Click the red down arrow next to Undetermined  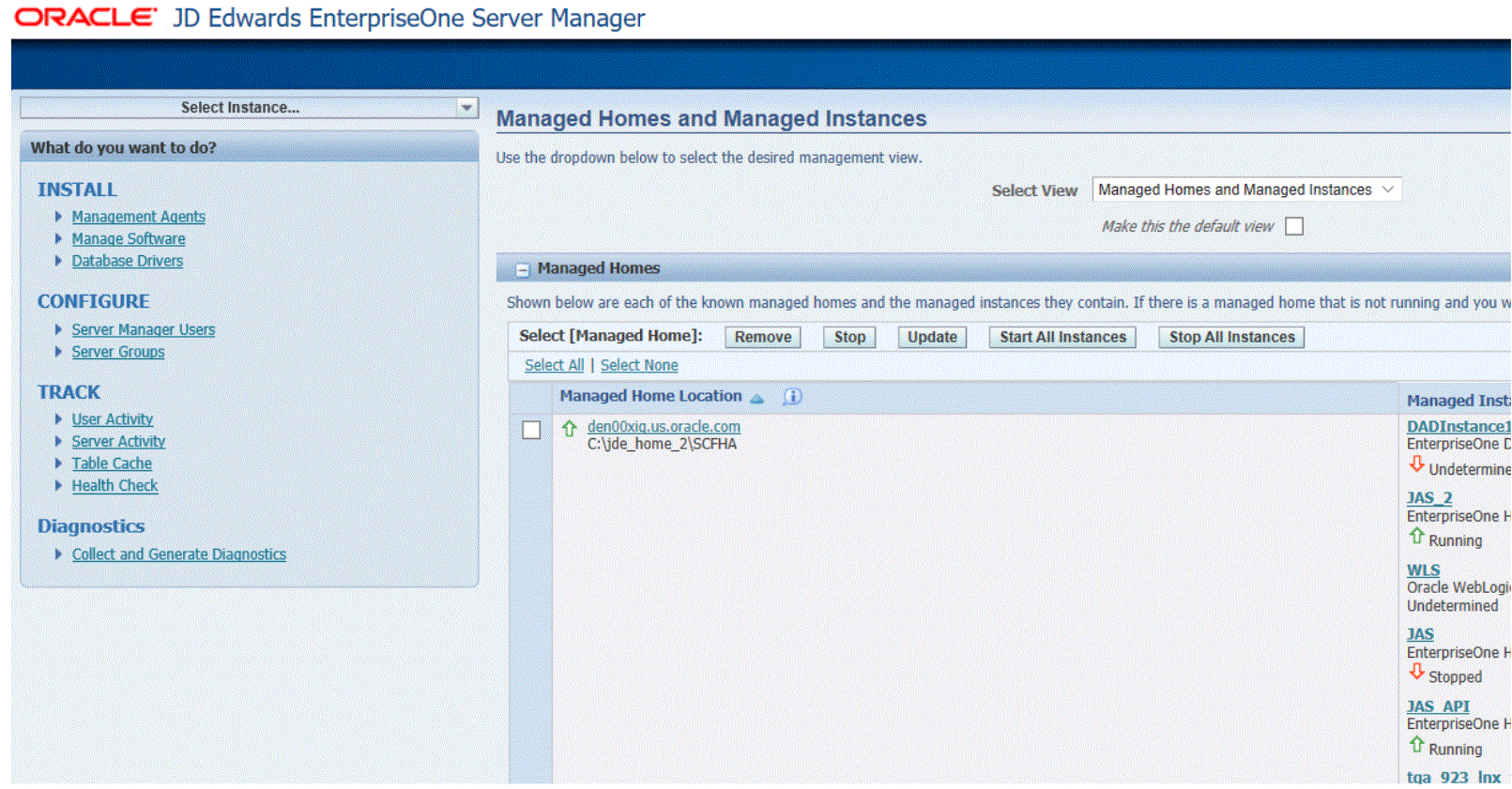click(x=1417, y=464)
